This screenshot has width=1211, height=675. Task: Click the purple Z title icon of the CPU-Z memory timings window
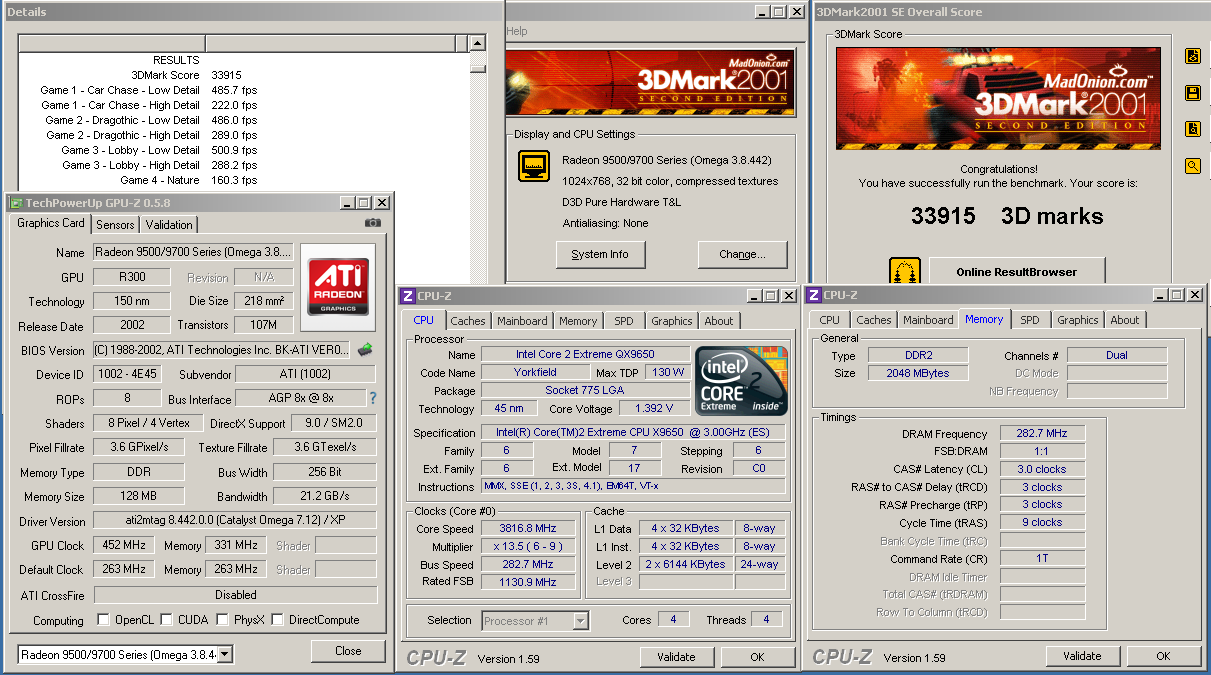pos(815,295)
